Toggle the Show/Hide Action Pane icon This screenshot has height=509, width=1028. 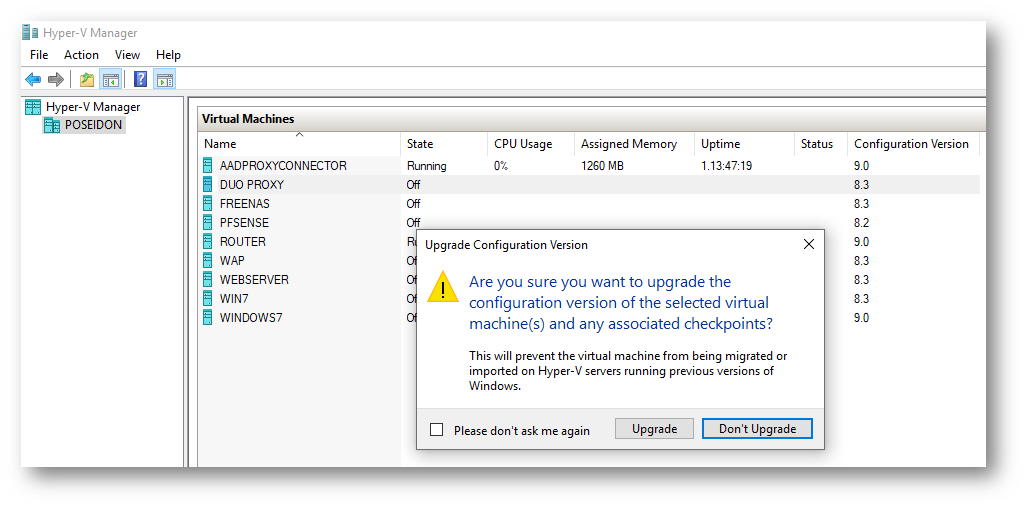pyautogui.click(x=164, y=80)
